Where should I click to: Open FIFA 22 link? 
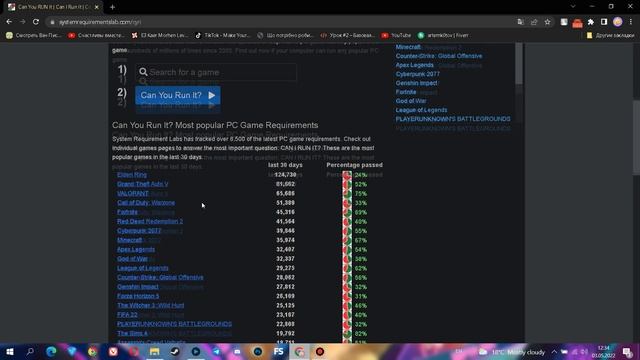pyautogui.click(x=127, y=315)
